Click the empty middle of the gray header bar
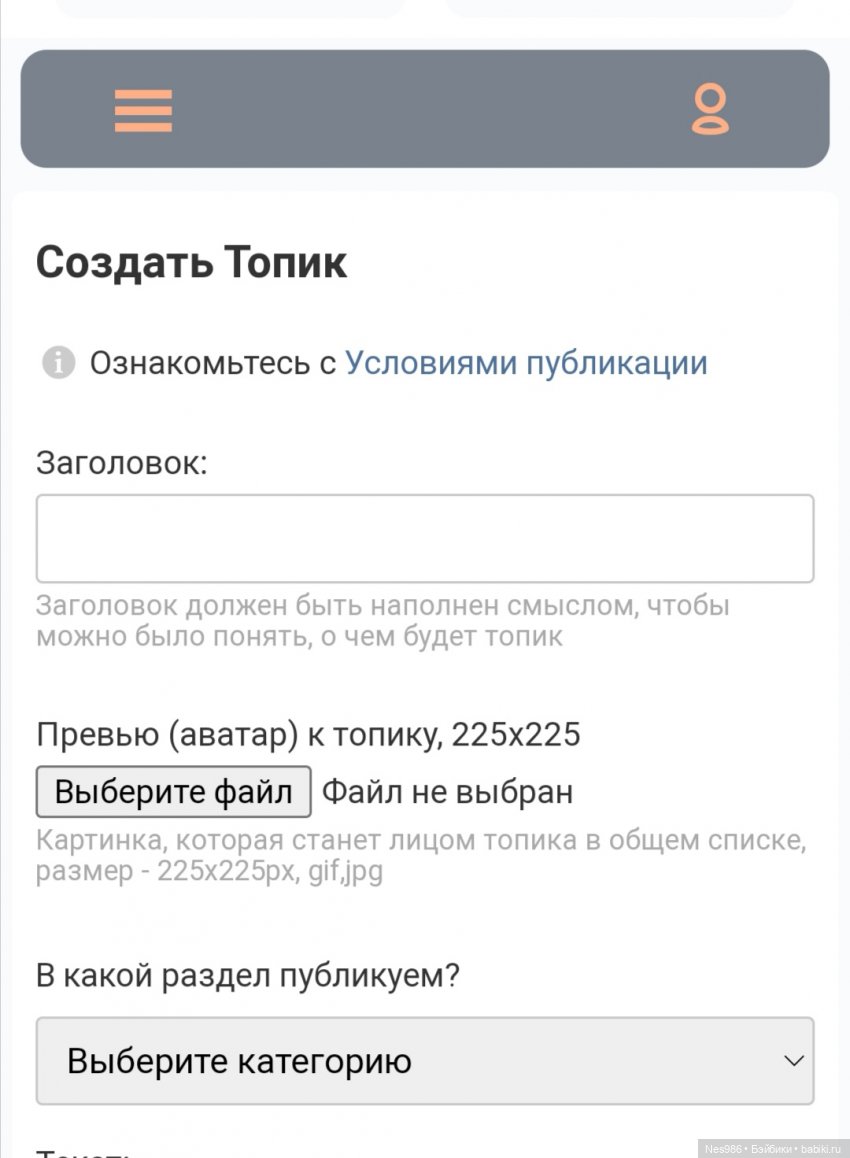The height and width of the screenshot is (1158, 850). tap(425, 110)
